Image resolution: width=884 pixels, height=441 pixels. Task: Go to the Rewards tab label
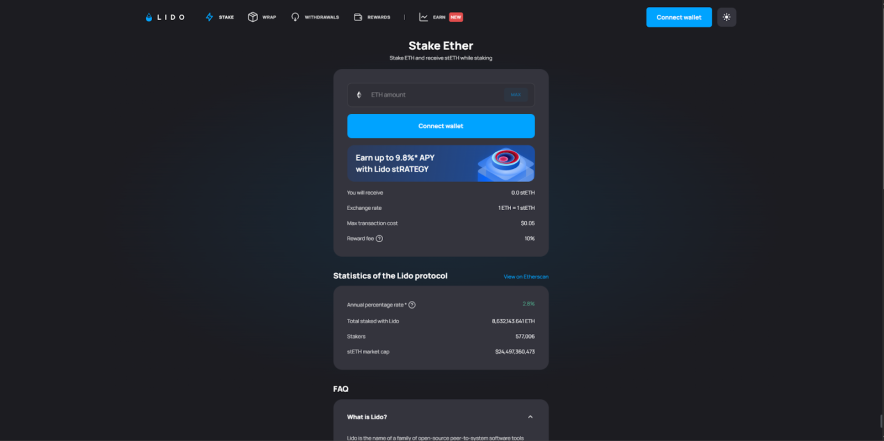coord(379,17)
